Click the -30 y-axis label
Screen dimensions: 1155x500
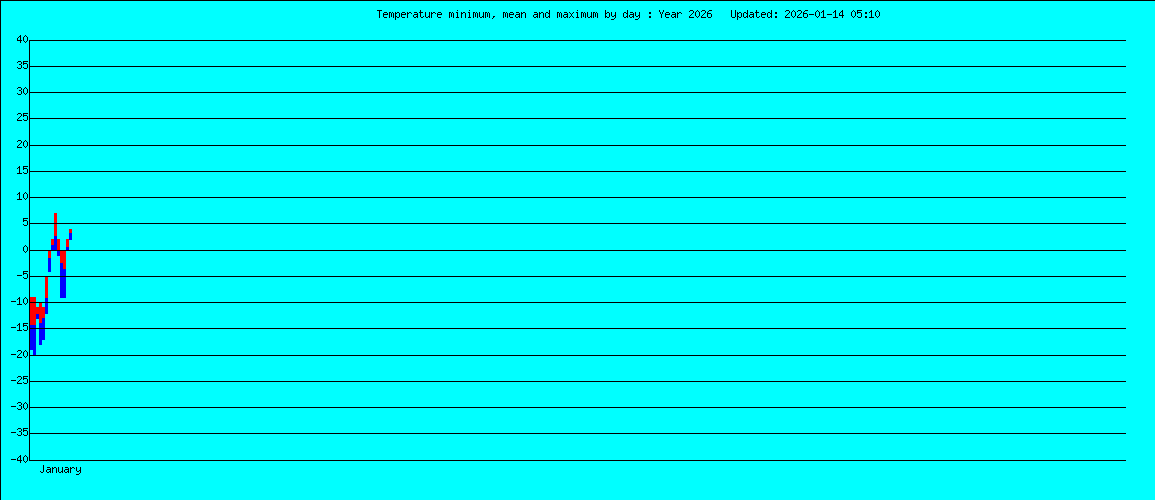tap(18, 407)
